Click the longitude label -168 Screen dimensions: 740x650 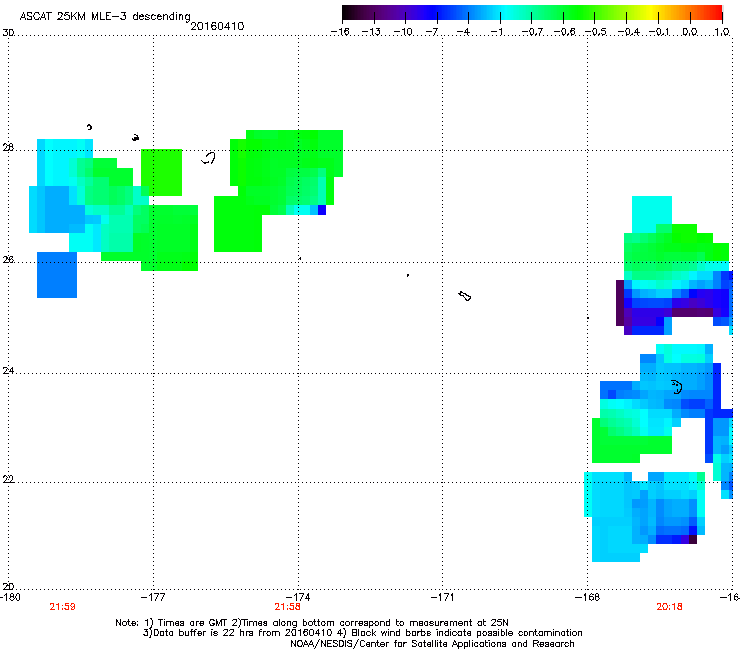587,597
